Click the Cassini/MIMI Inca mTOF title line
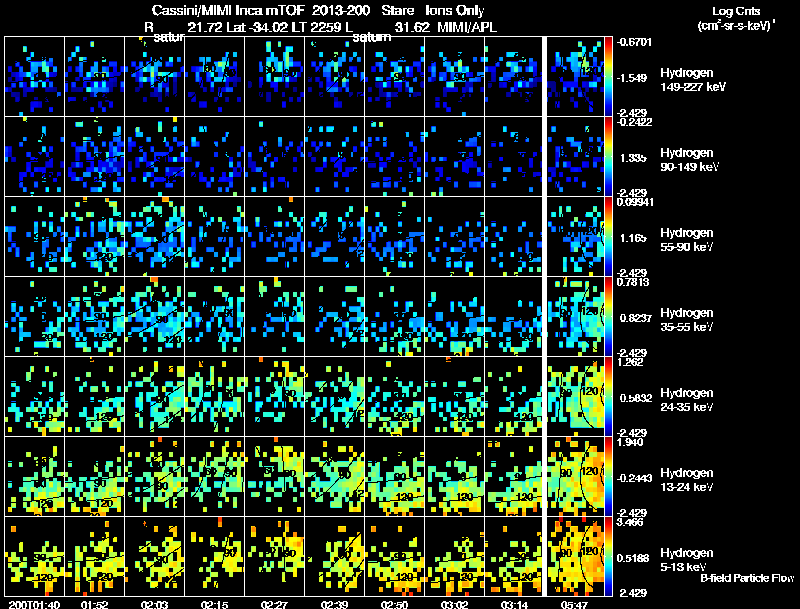 coord(318,11)
